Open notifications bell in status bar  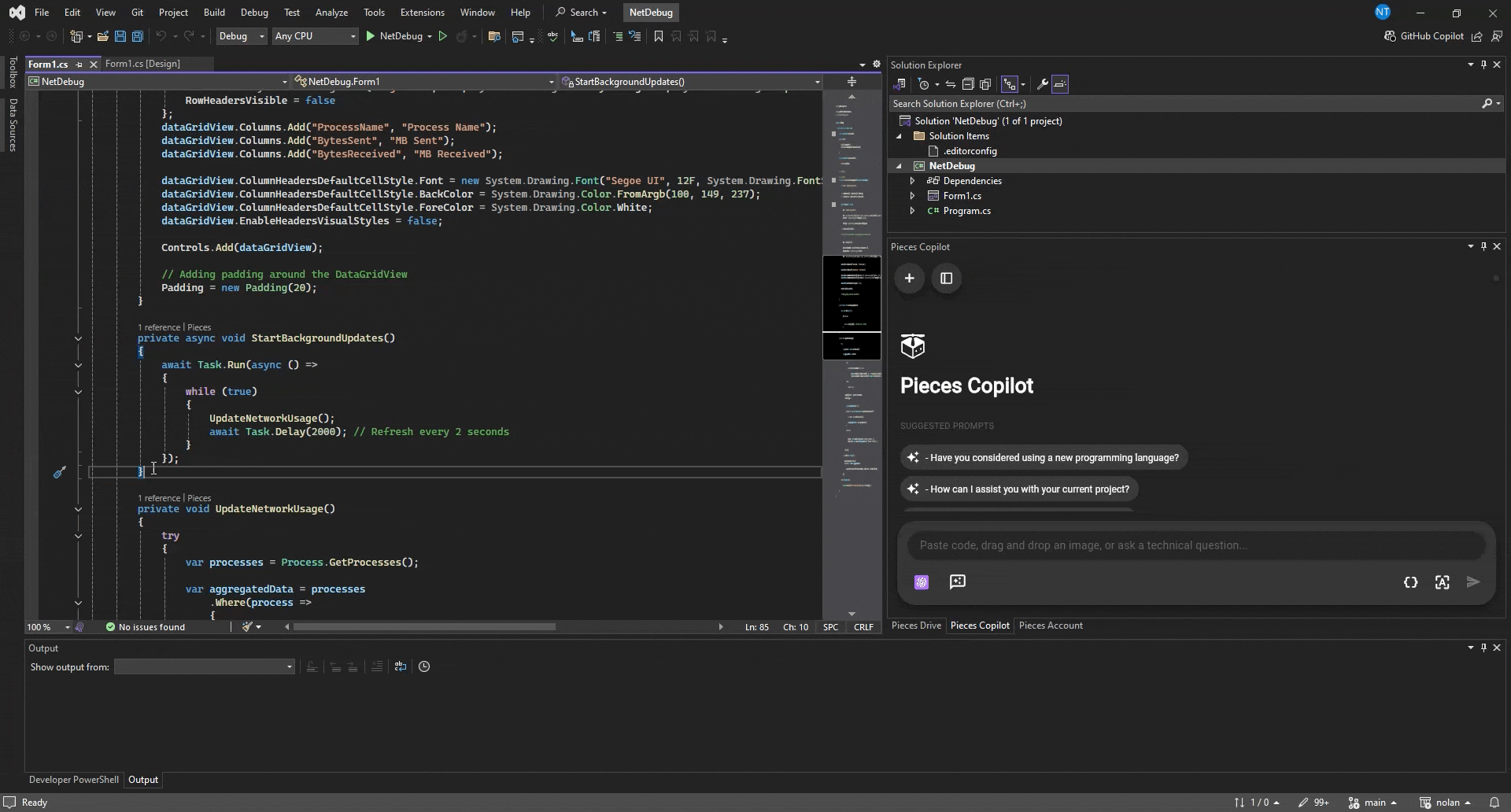[x=1494, y=803]
